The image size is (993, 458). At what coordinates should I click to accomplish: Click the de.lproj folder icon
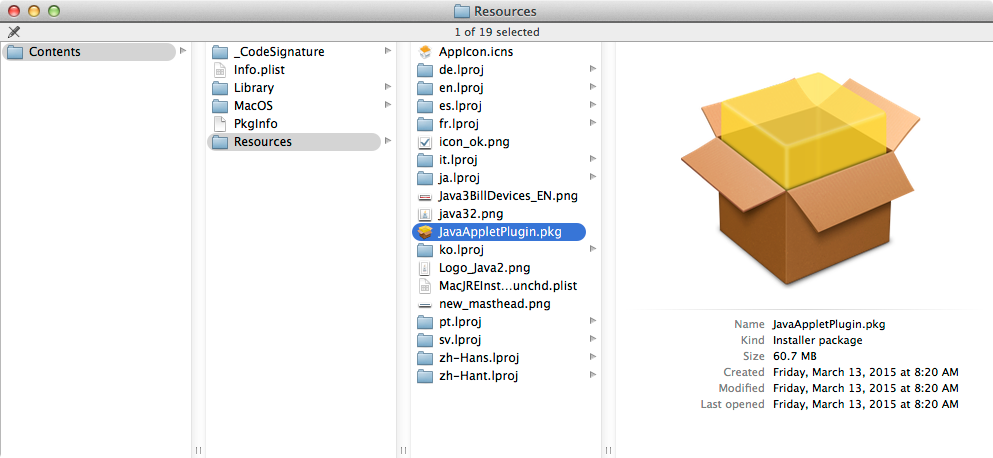point(425,70)
